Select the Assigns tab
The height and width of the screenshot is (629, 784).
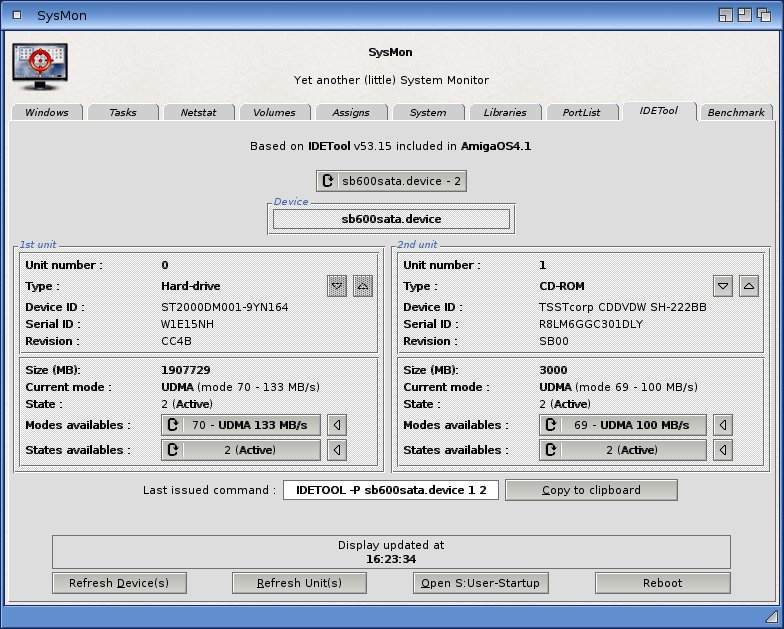[x=351, y=112]
